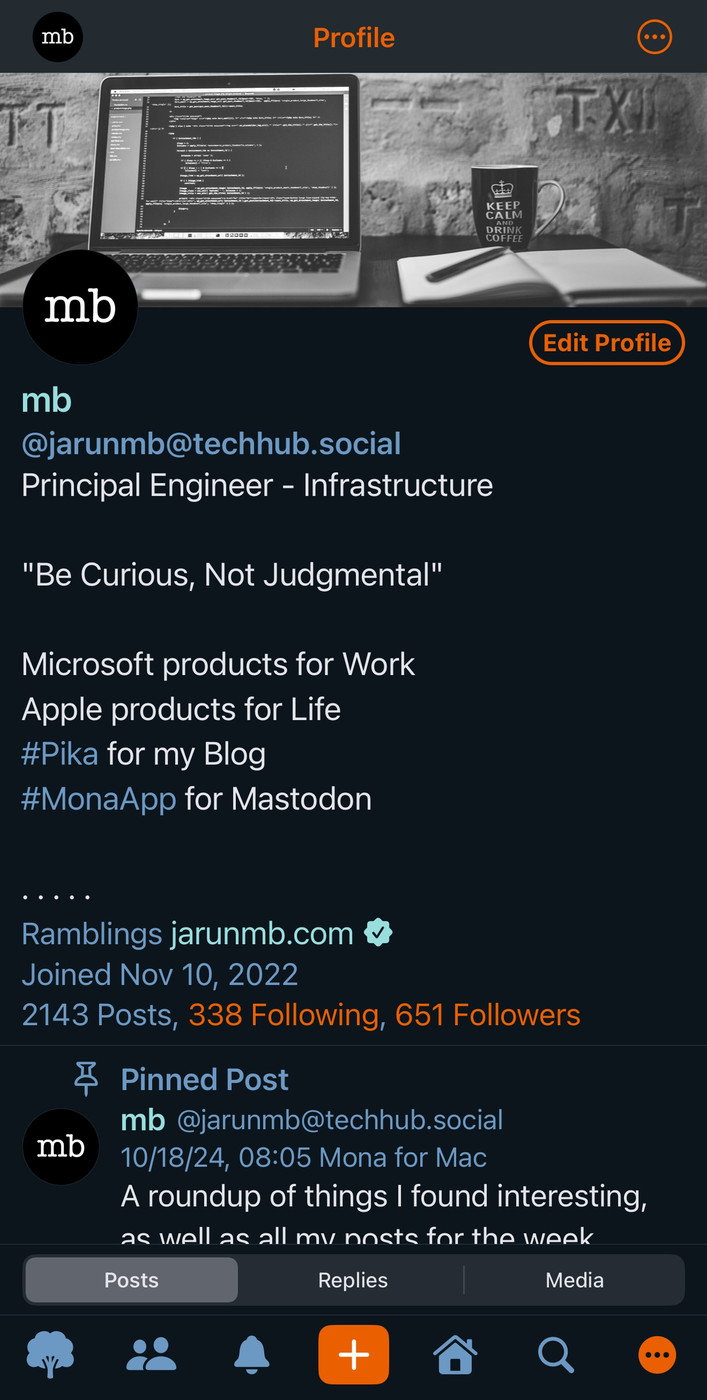Go to the home icon in bottom bar
Image resolution: width=707 pixels, height=1400 pixels.
coord(455,1355)
